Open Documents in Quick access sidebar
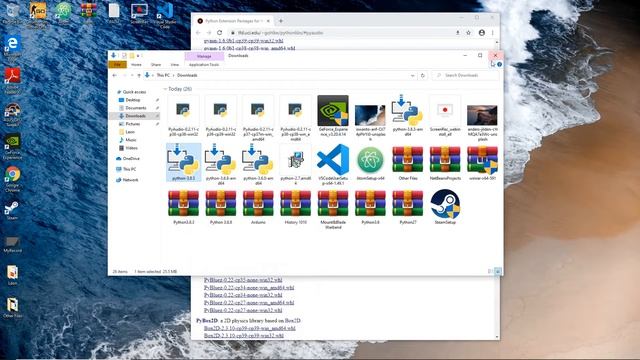 (136, 108)
